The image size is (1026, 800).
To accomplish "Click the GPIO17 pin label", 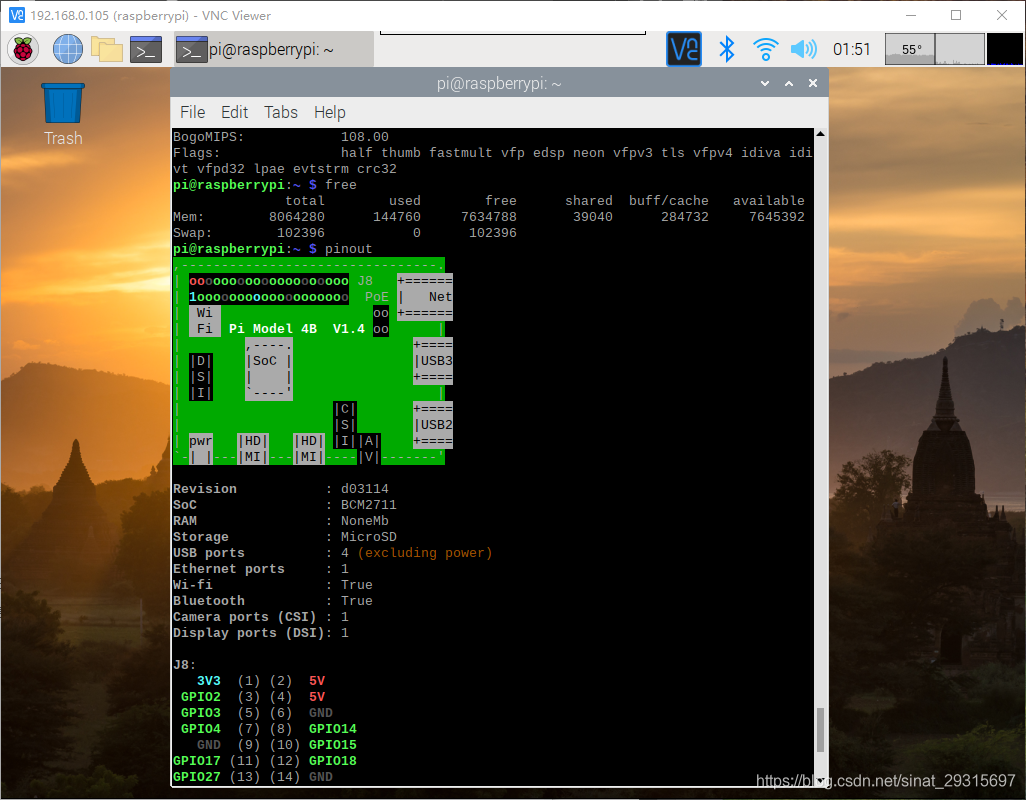I will click(x=197, y=761).
